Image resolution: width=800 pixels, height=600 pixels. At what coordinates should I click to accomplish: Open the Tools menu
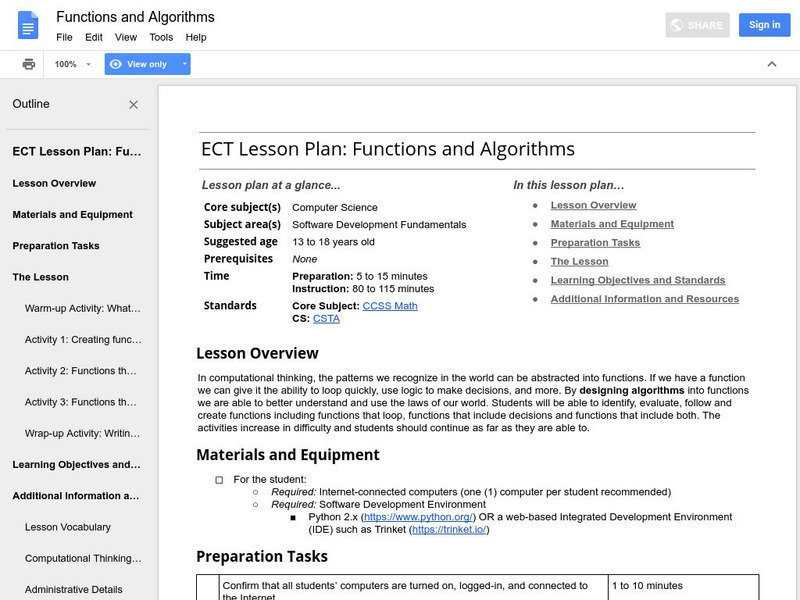point(161,37)
